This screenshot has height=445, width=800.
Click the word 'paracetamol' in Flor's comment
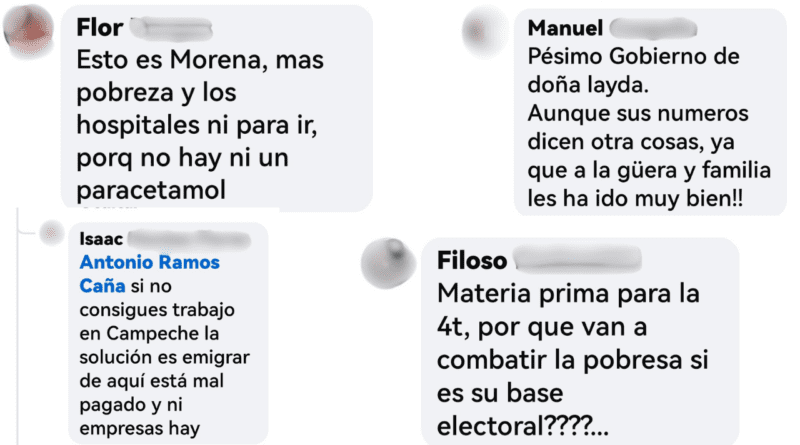click(151, 190)
